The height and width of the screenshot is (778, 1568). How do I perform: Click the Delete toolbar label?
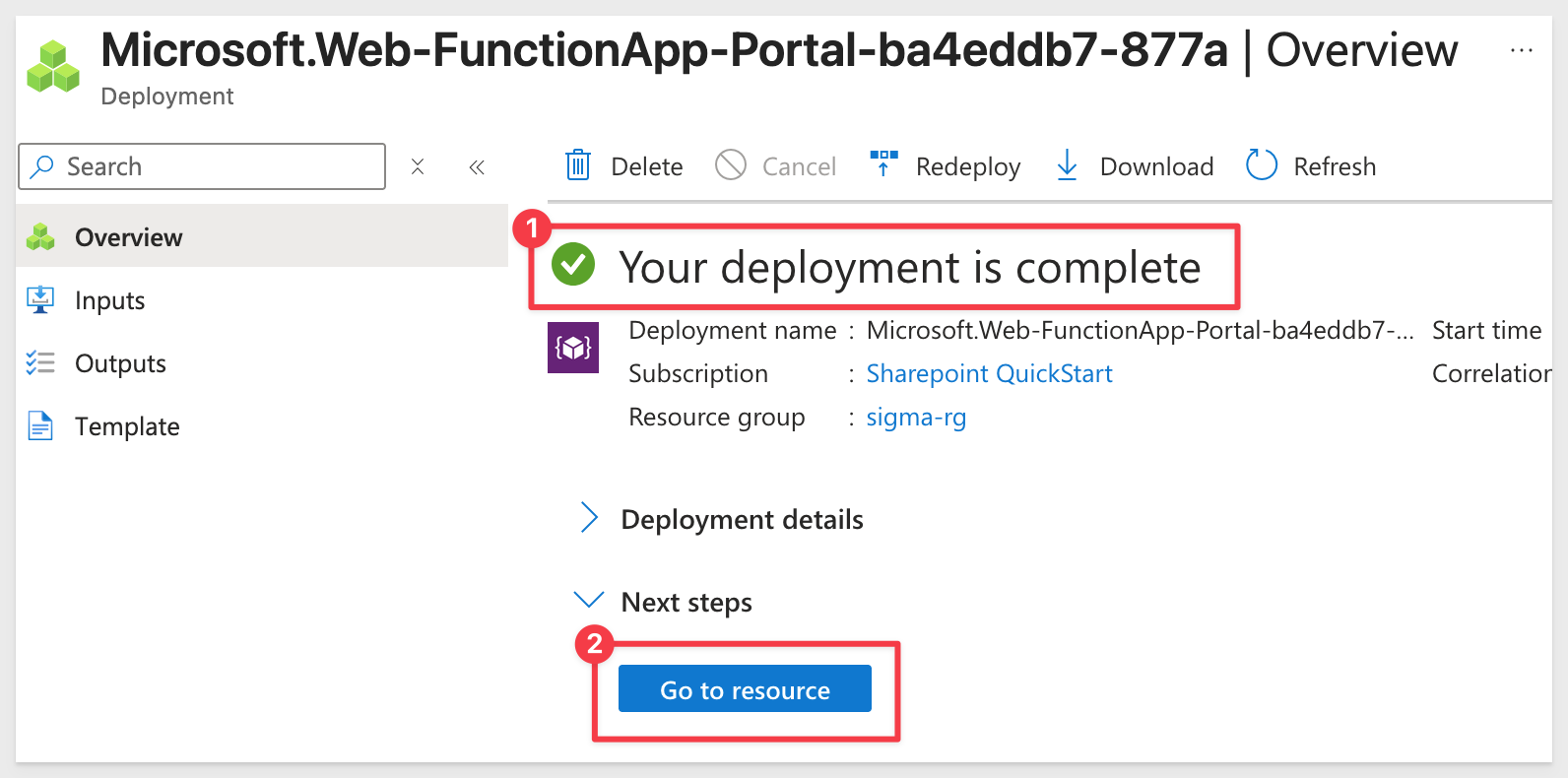point(647,166)
